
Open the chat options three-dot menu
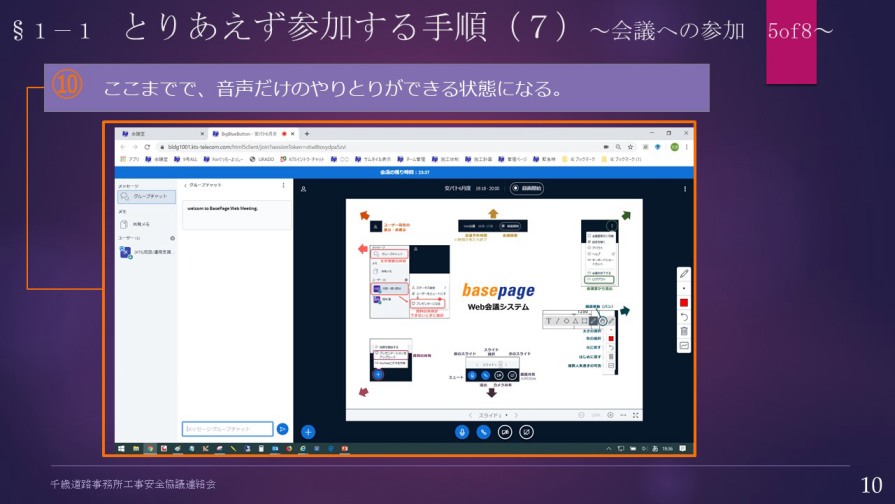pos(284,185)
